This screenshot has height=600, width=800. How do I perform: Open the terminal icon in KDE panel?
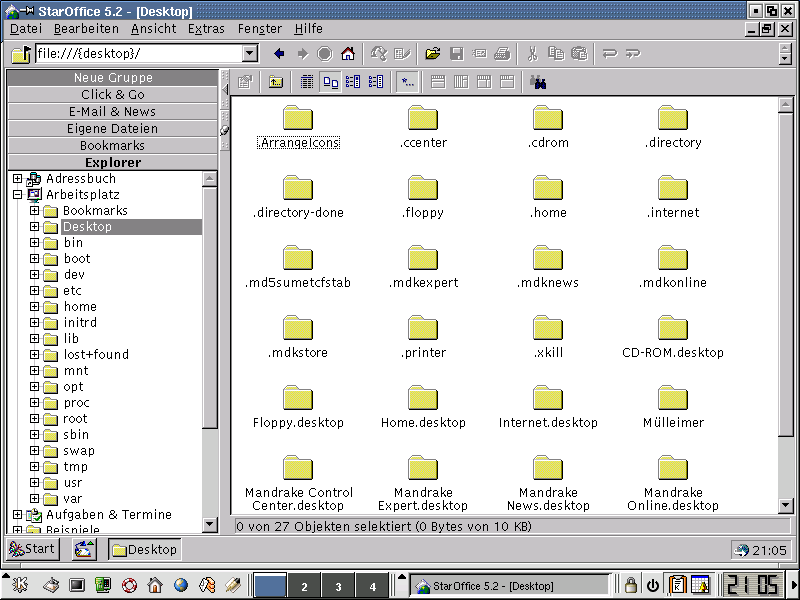pos(77,585)
